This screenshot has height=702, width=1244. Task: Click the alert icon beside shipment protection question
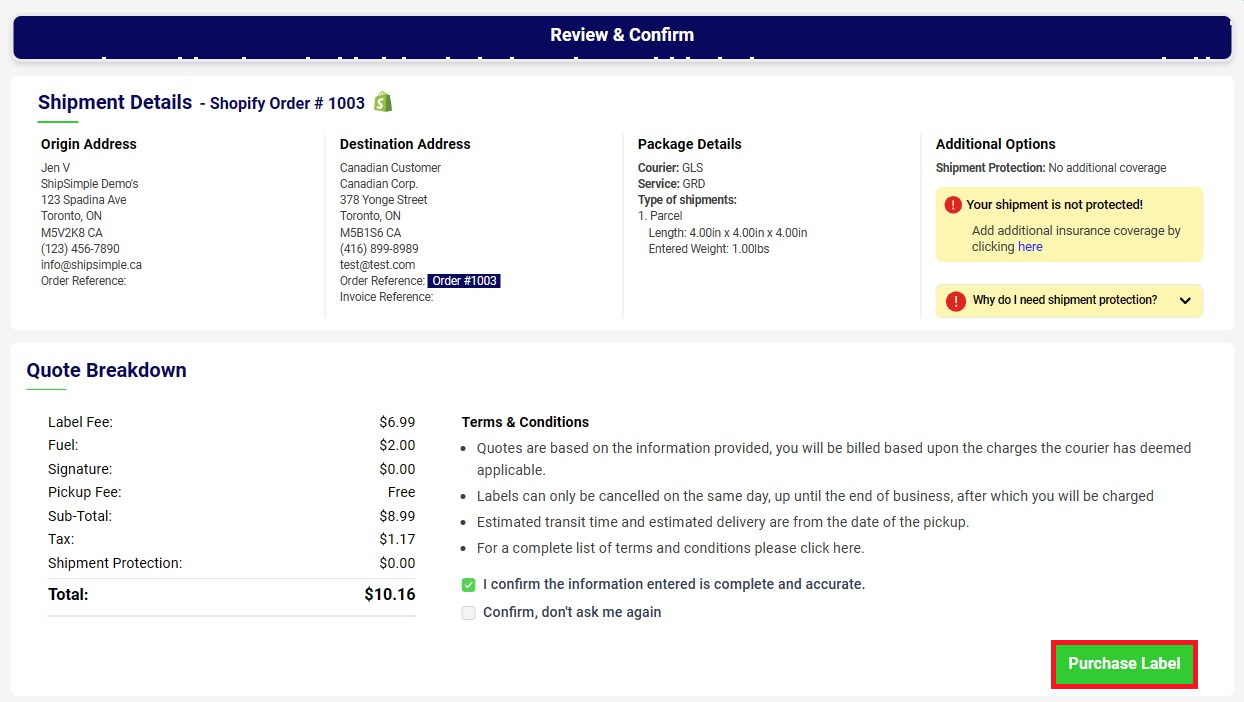[x=955, y=301]
